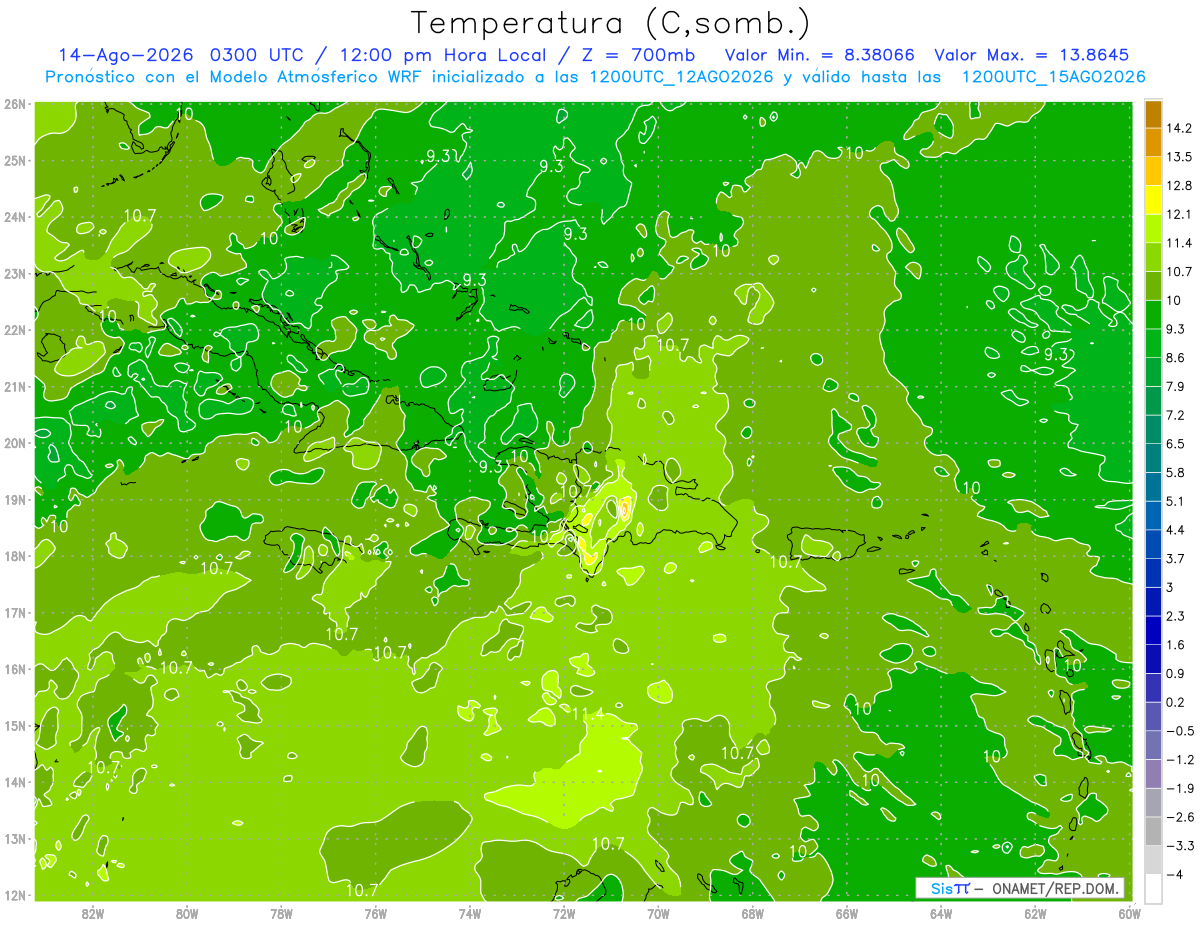Select valid-until time "1200UTC_15AGO2026"

(x=1053, y=77)
